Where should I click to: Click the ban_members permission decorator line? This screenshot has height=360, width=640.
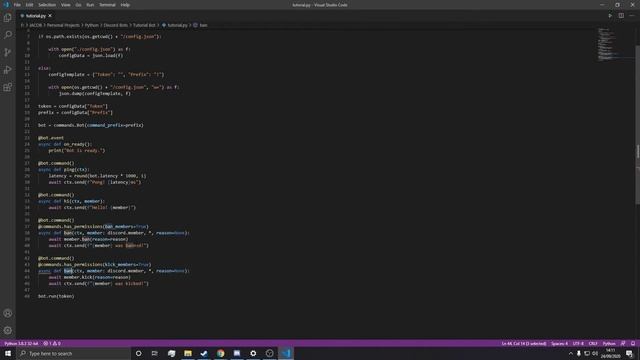coord(93,227)
